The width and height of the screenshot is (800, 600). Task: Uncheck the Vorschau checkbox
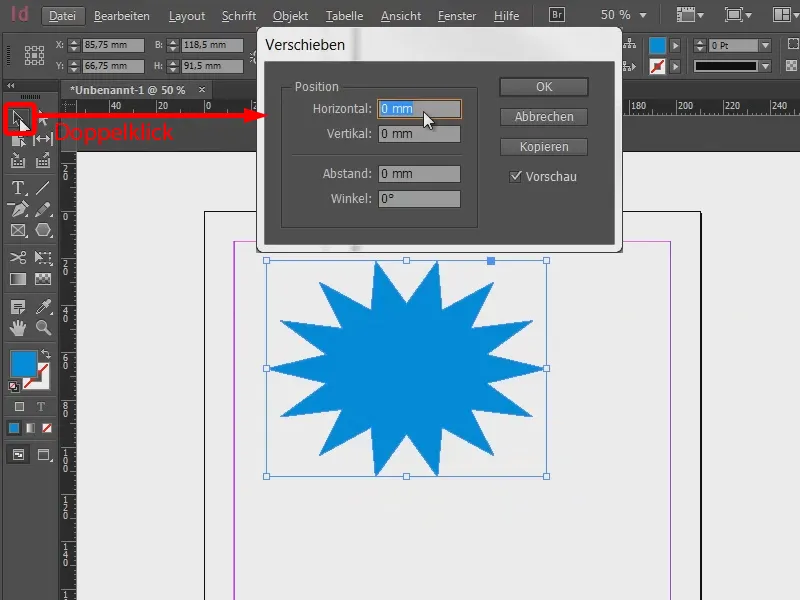pyautogui.click(x=517, y=176)
